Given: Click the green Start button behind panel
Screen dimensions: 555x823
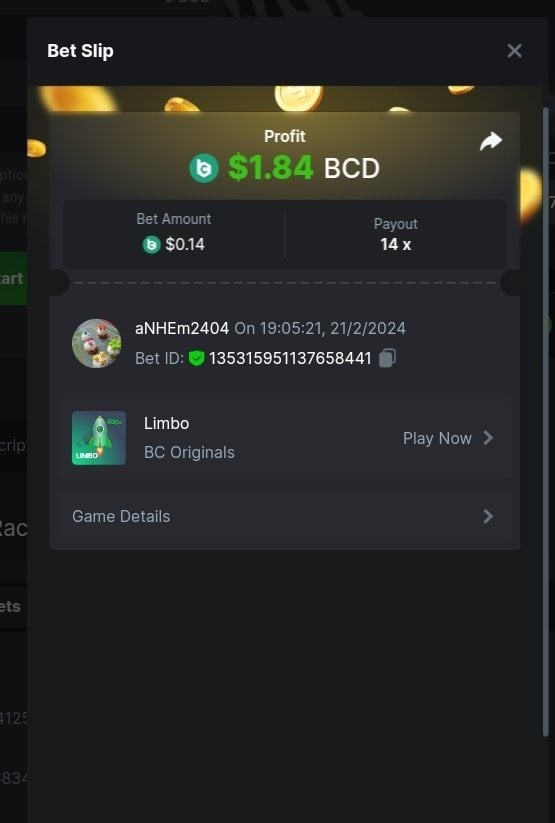Looking at the screenshot, I should pos(13,278).
